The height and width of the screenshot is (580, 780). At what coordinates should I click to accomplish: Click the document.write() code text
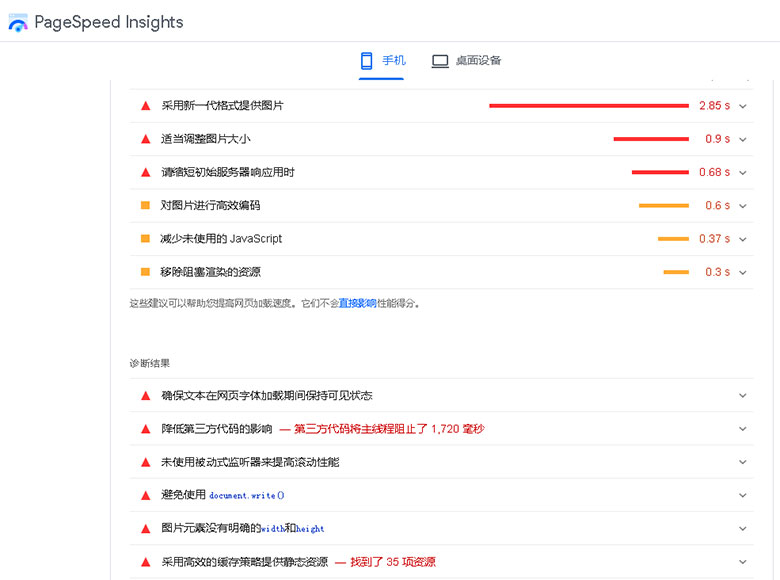247,495
